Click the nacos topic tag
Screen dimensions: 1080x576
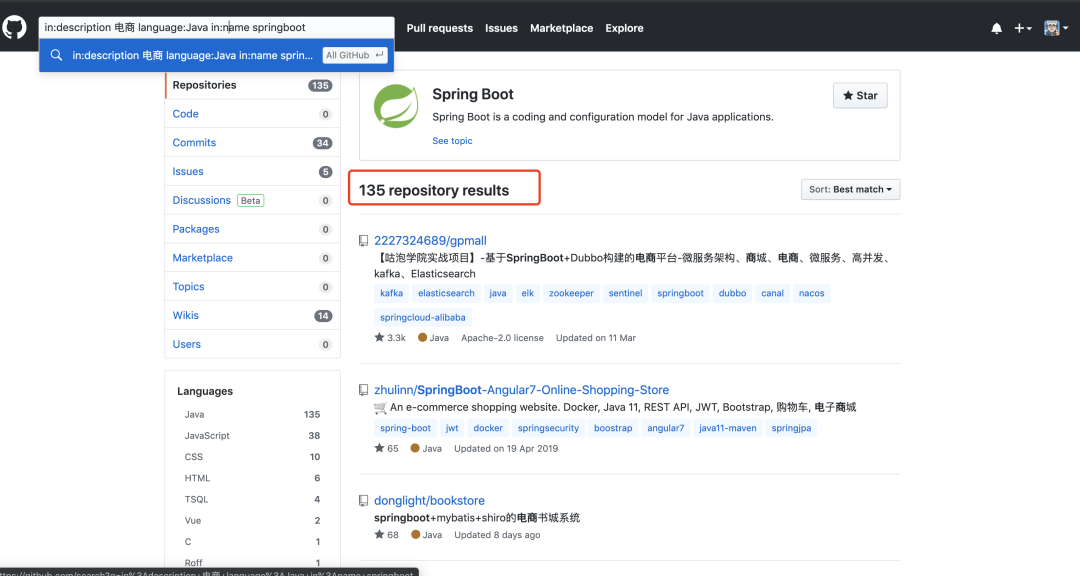[811, 294]
